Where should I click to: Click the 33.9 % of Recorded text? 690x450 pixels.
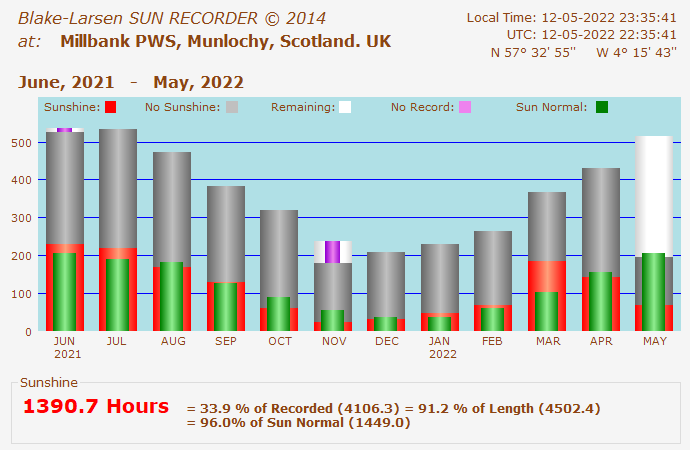[x=293, y=409]
